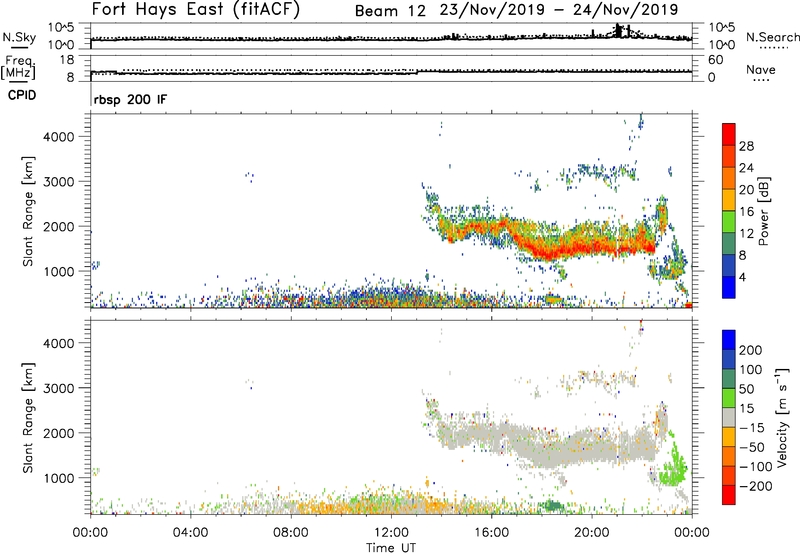Click the 'Power [dB]' colorbar title

click(763, 212)
